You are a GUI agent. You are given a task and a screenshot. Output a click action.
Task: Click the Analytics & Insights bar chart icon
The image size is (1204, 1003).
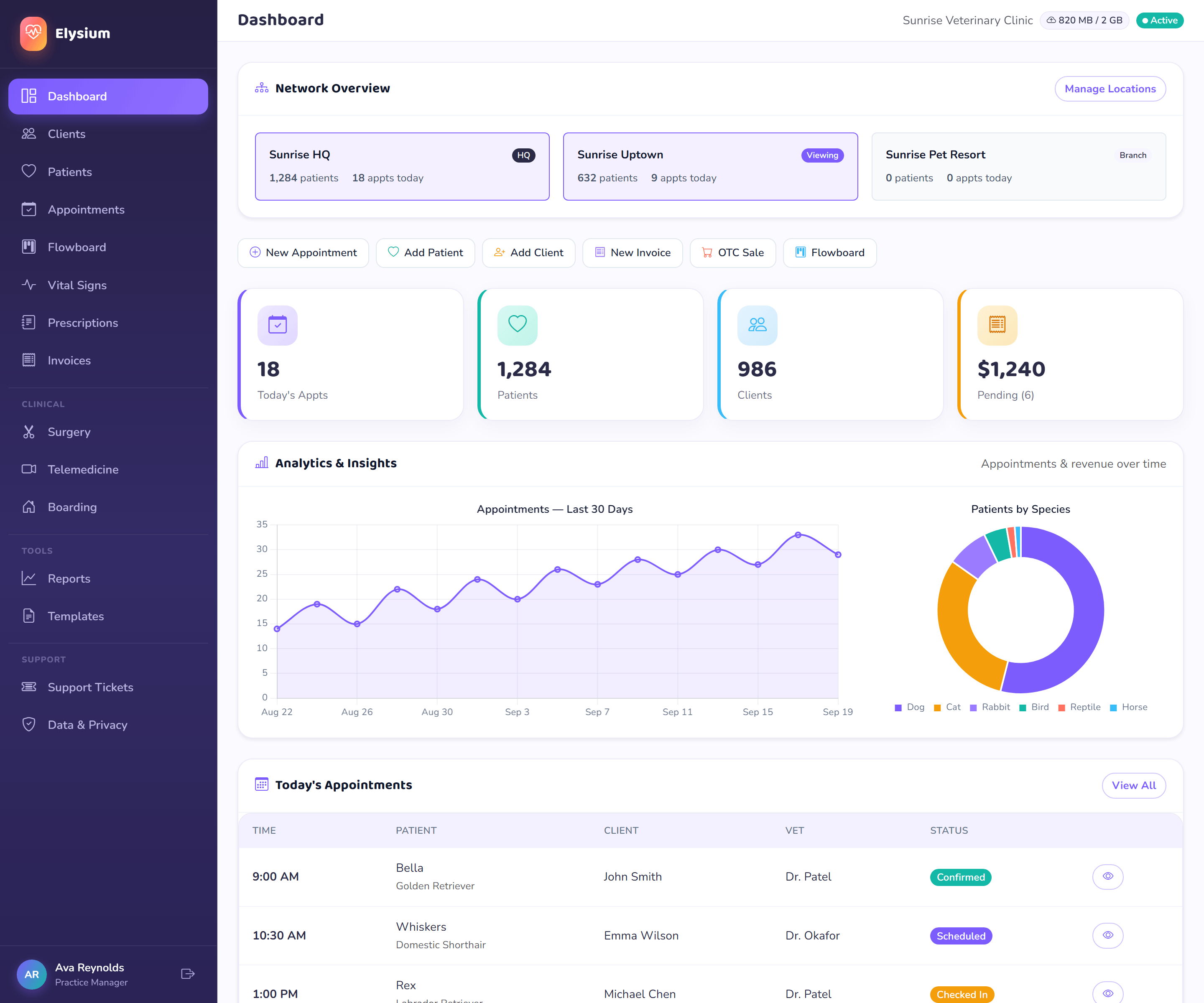tap(261, 463)
